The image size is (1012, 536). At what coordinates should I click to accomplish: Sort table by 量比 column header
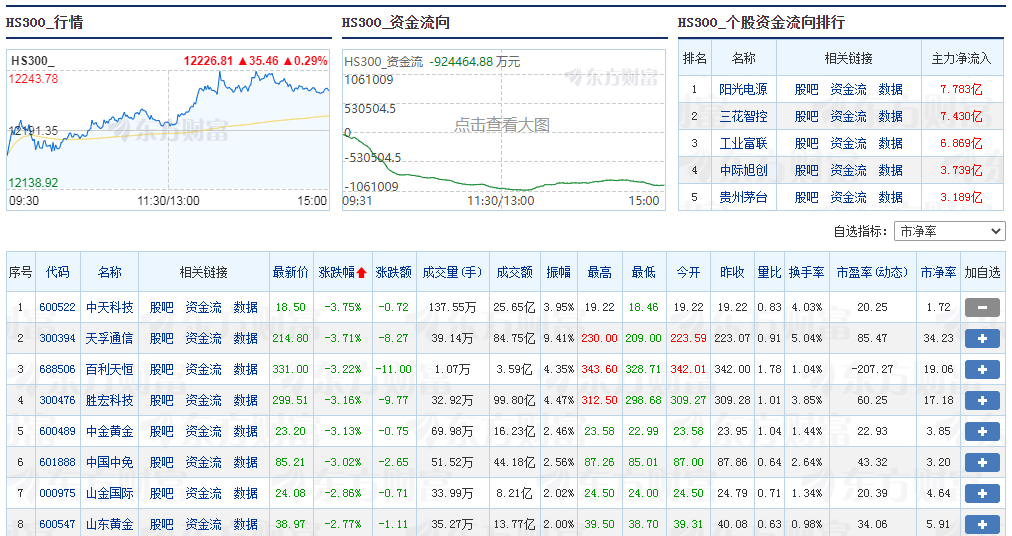[769, 273]
